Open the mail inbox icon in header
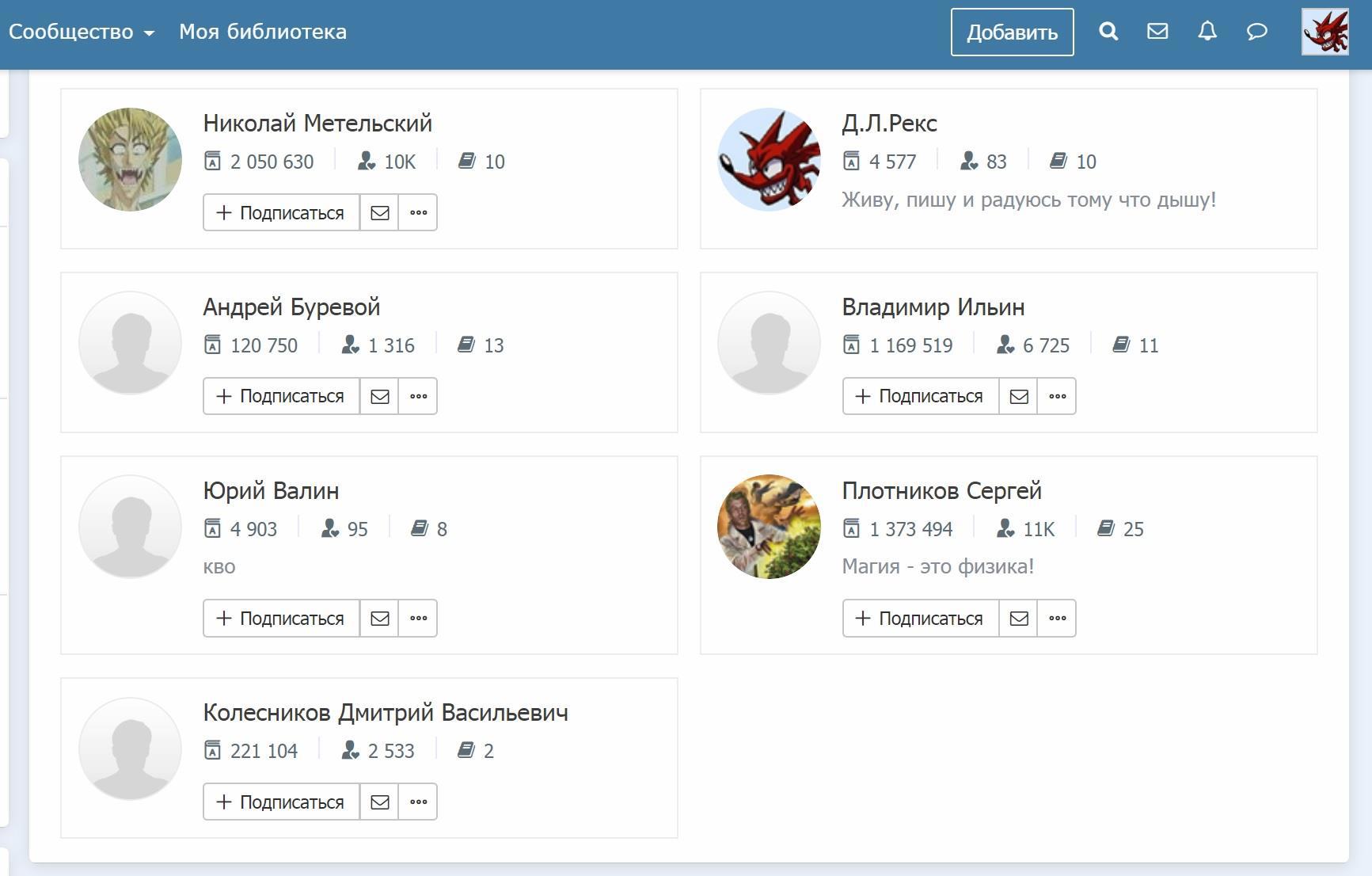 [1157, 32]
